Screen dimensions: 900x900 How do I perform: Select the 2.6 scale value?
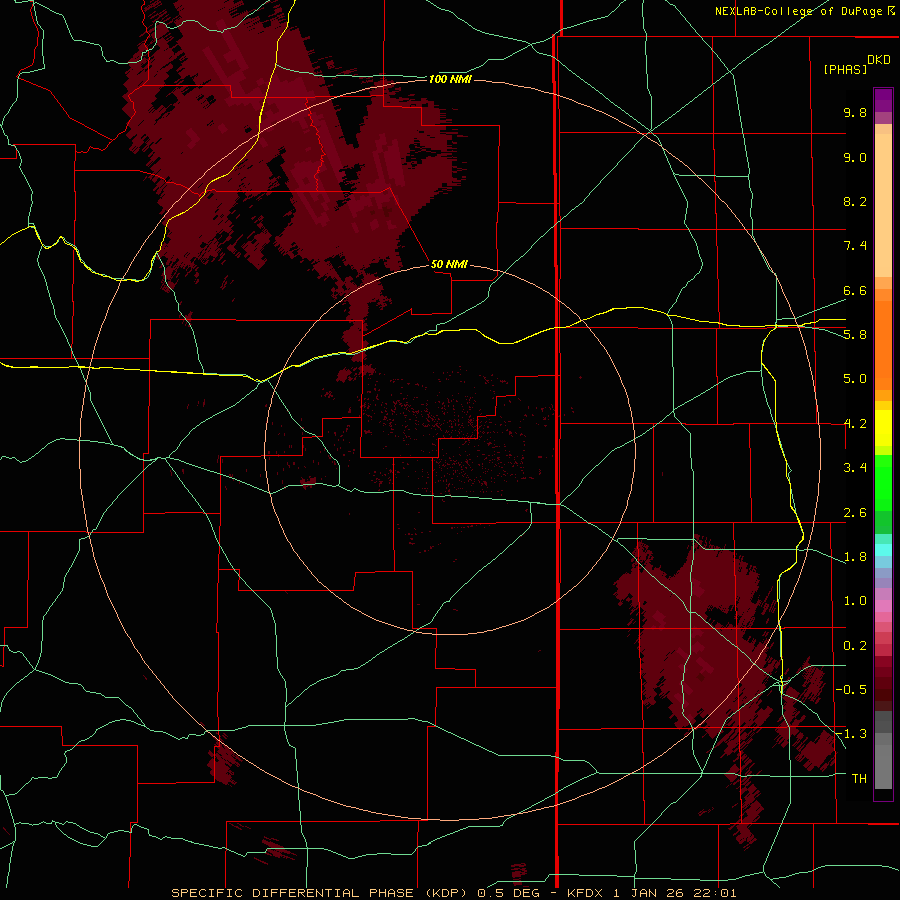coord(855,513)
